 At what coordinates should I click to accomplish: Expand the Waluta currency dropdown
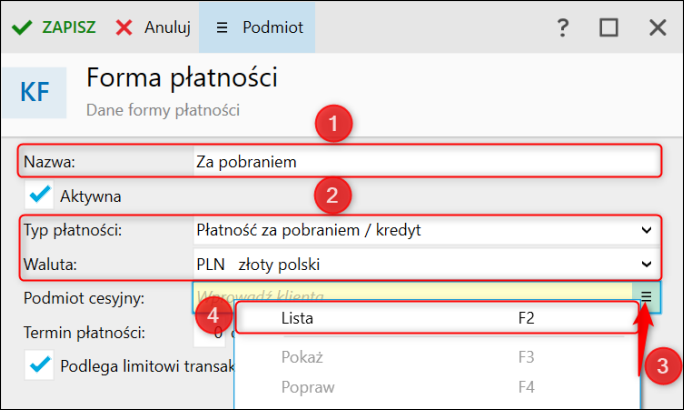click(645, 264)
